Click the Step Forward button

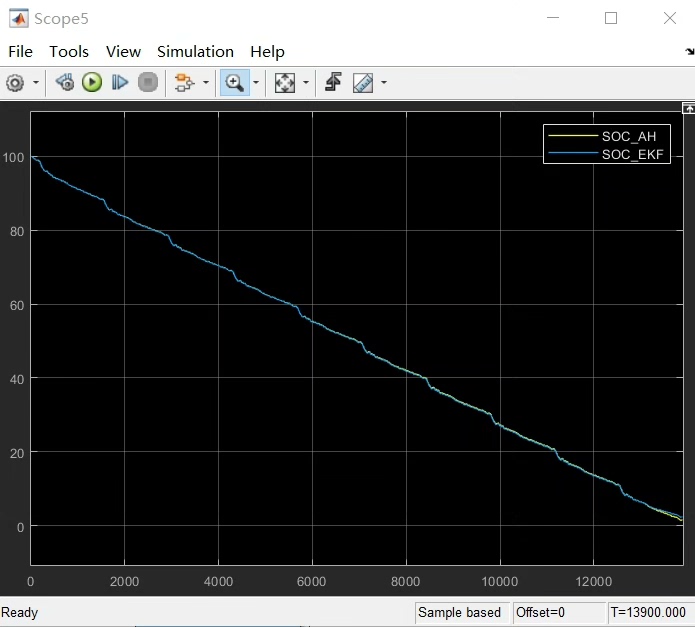120,82
